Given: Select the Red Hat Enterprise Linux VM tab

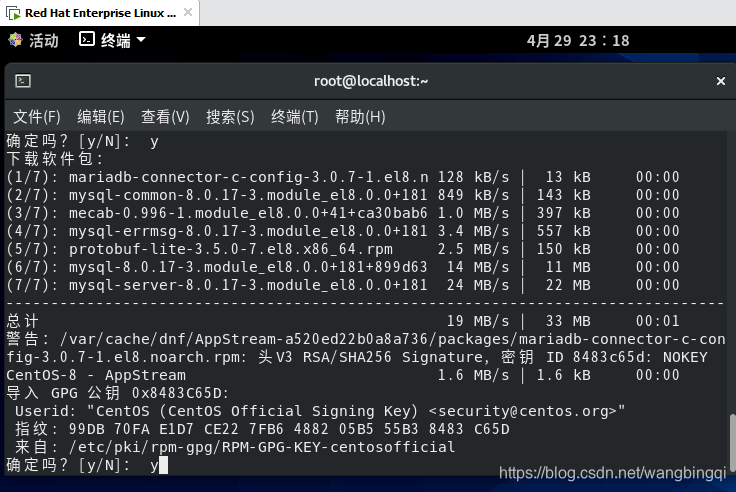Looking at the screenshot, I should pos(100,13).
